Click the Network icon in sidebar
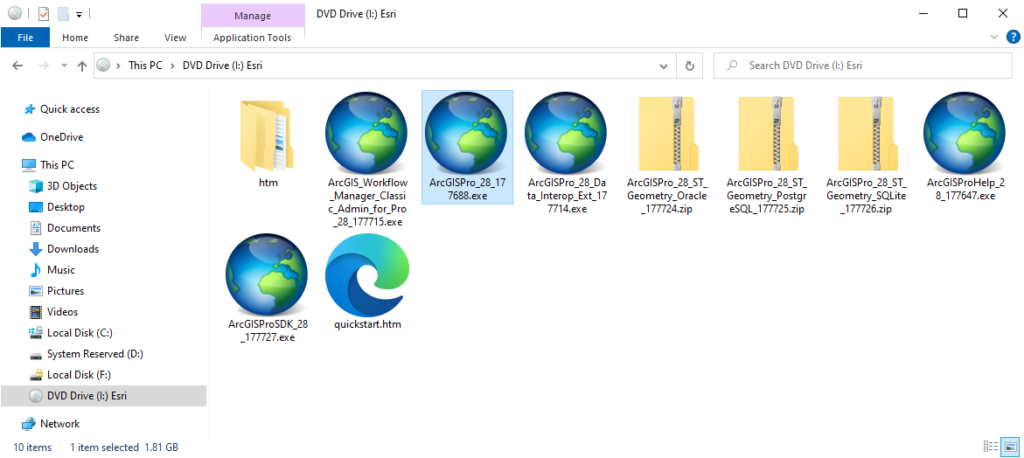Screen dimensions: 1024x458 (29, 424)
